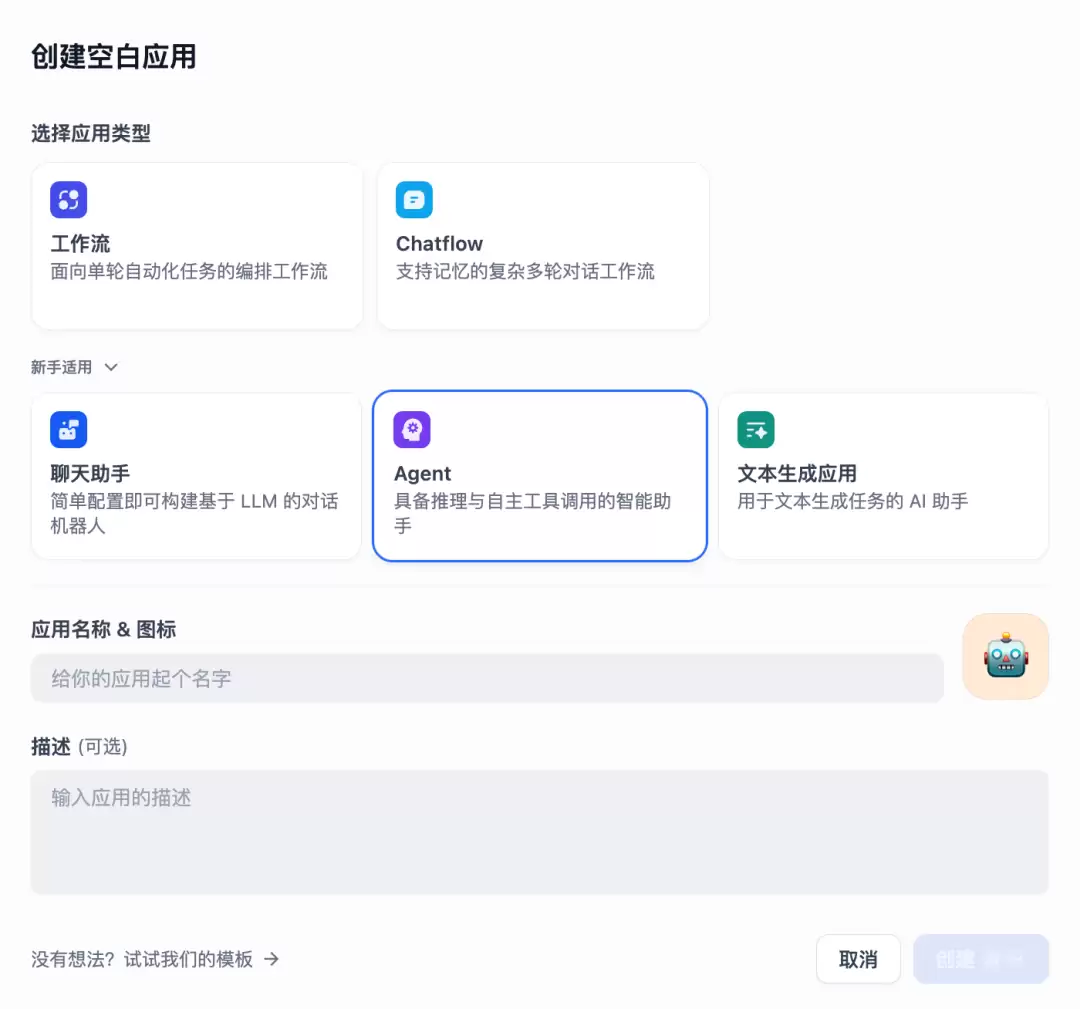Click text 支持记忆的复杂多轮对话工作流
Viewport: 1080px width, 1009px height.
coord(525,271)
